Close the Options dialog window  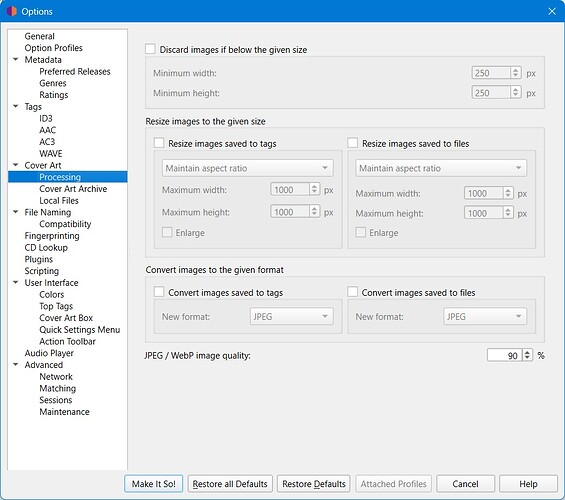pos(552,11)
